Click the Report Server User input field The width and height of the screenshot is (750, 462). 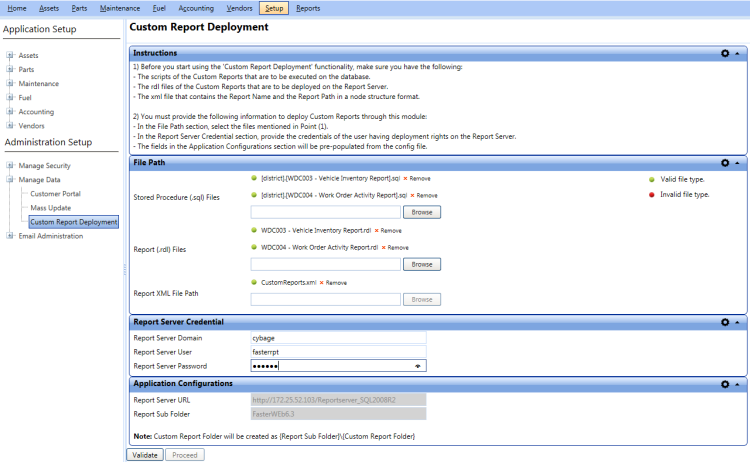tap(337, 352)
